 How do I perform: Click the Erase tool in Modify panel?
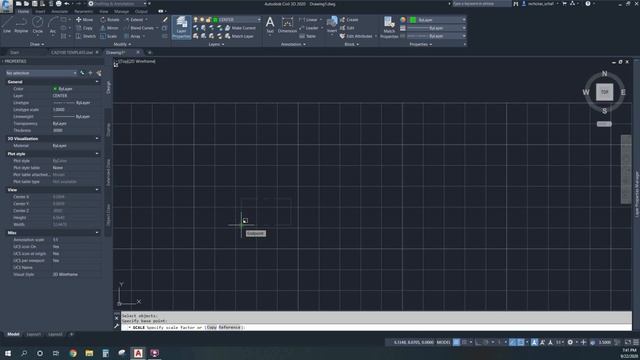click(x=165, y=20)
